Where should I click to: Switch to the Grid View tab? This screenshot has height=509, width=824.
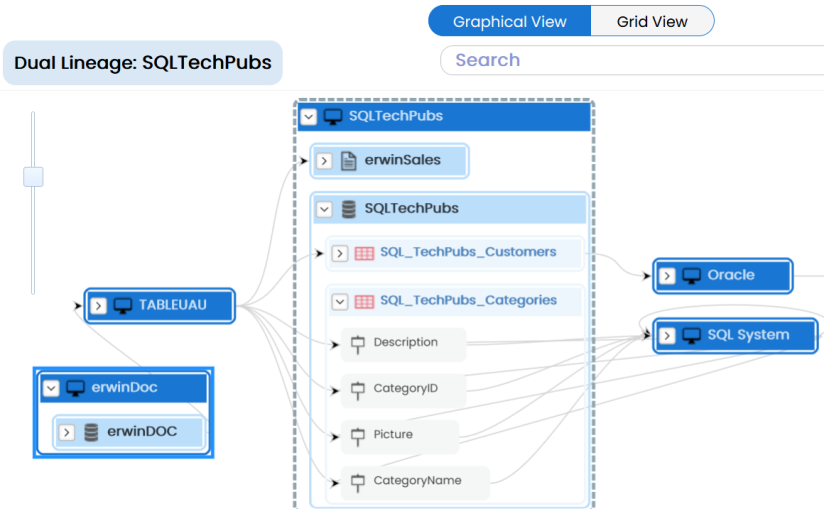tap(652, 21)
